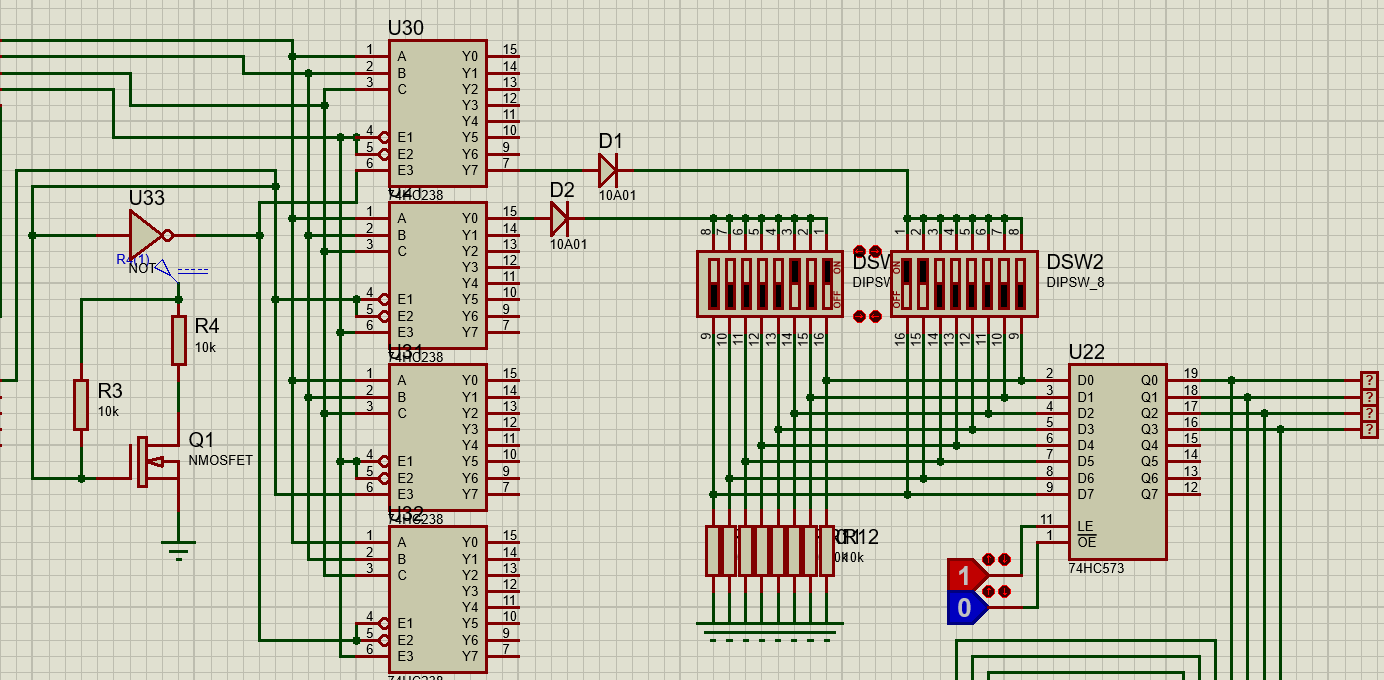
Task: Toggle DSW2 switch connected to pin 8
Action: 1020,284
